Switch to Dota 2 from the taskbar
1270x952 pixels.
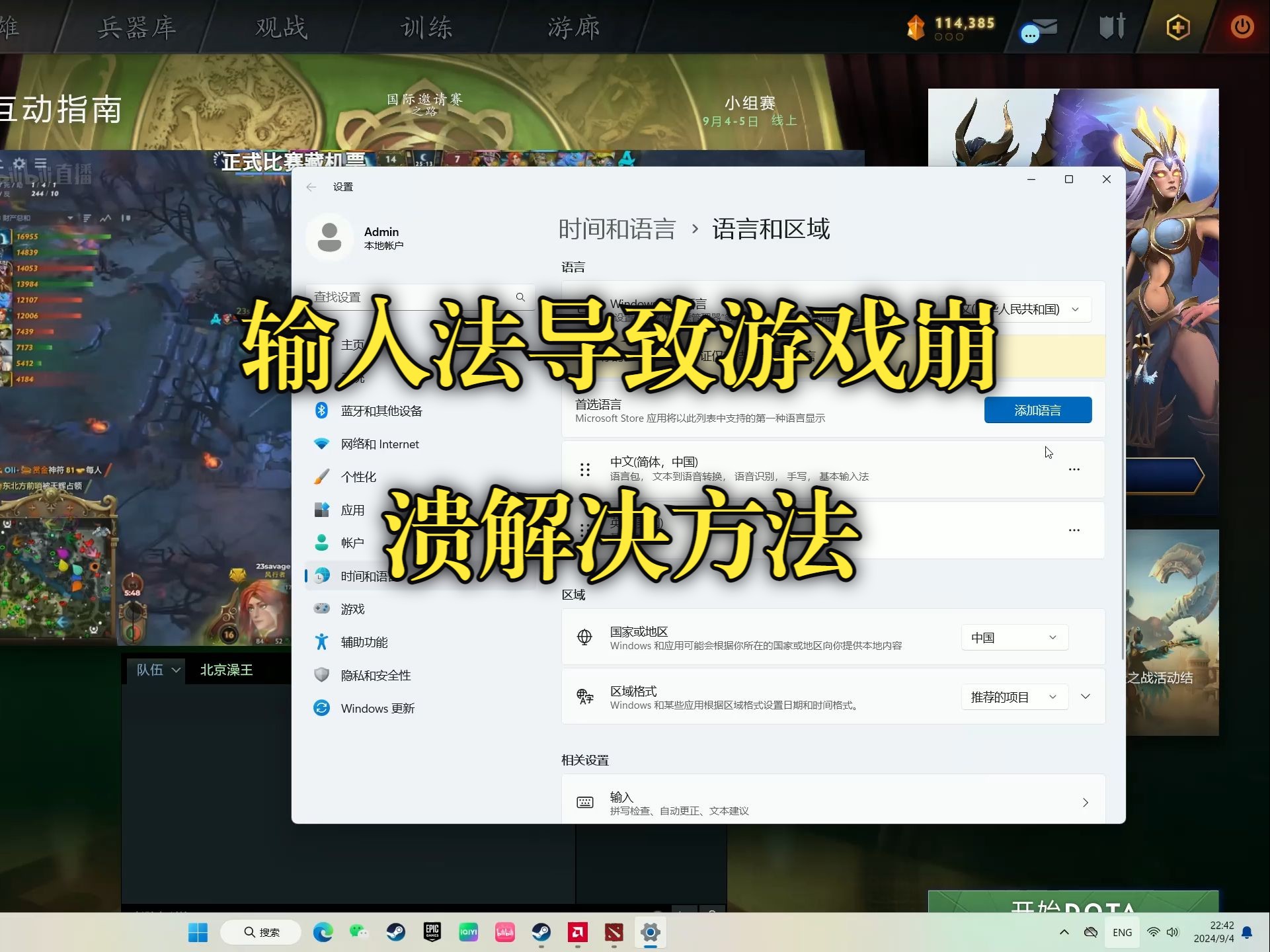point(614,932)
